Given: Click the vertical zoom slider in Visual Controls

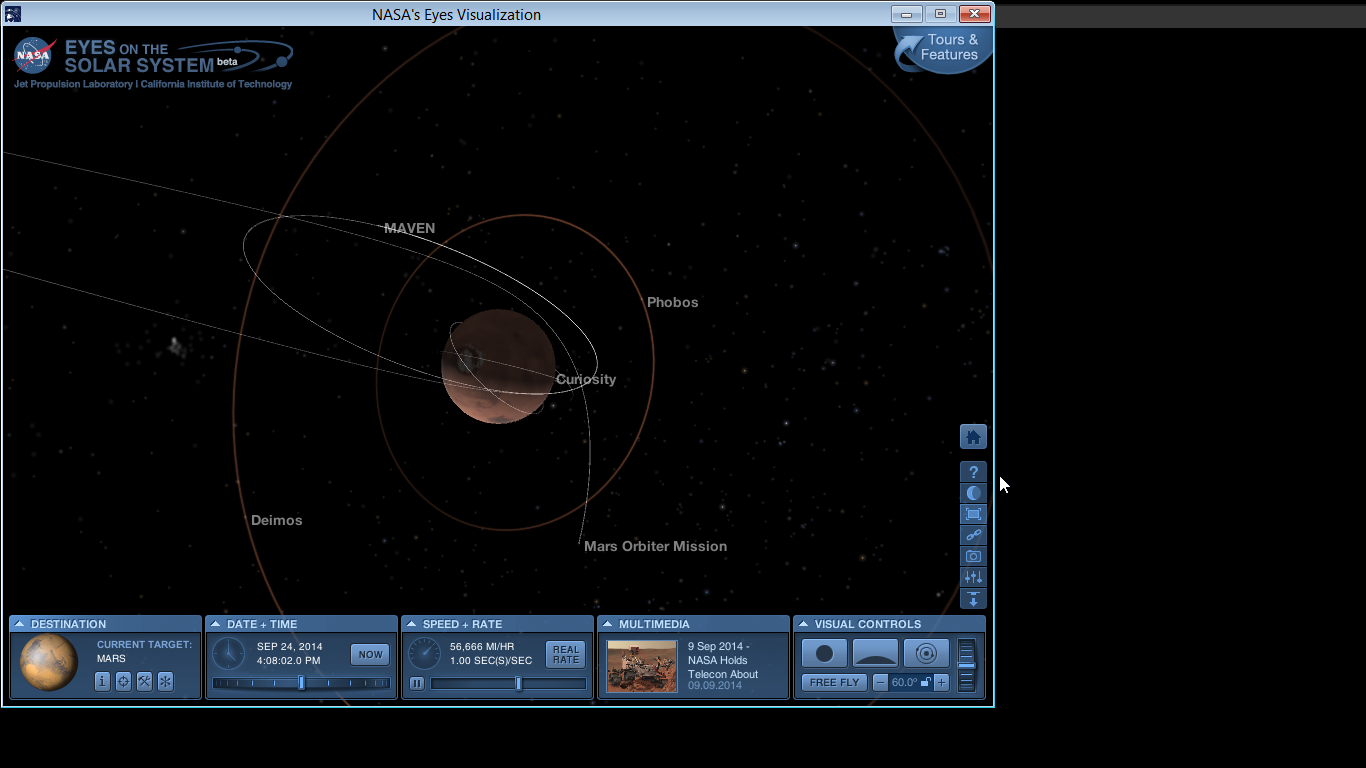Looking at the screenshot, I should (966, 665).
